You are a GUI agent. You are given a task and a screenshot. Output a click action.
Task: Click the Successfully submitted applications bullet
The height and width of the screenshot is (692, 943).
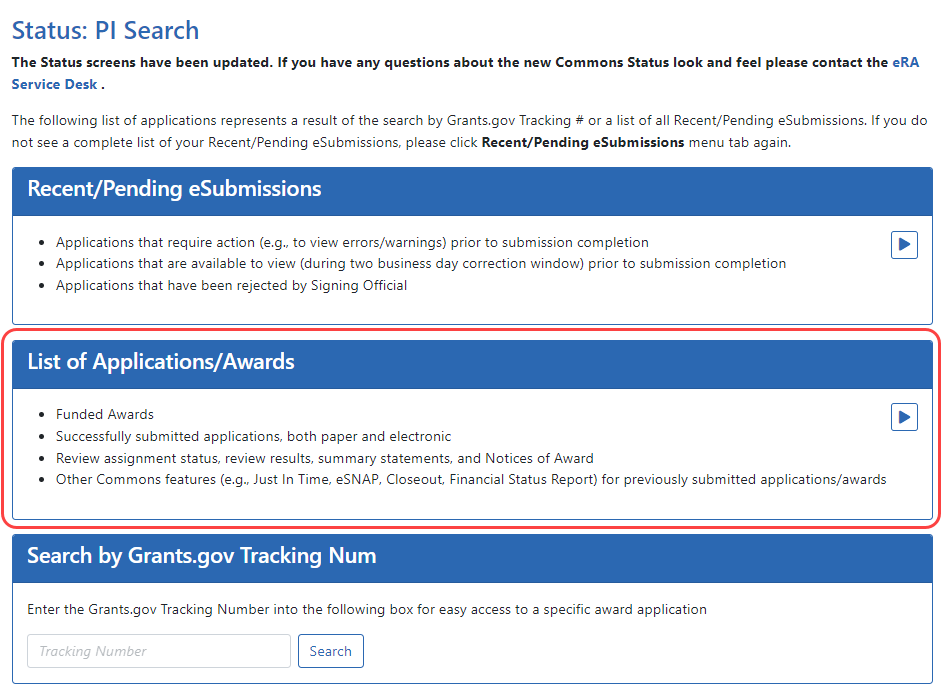(253, 436)
